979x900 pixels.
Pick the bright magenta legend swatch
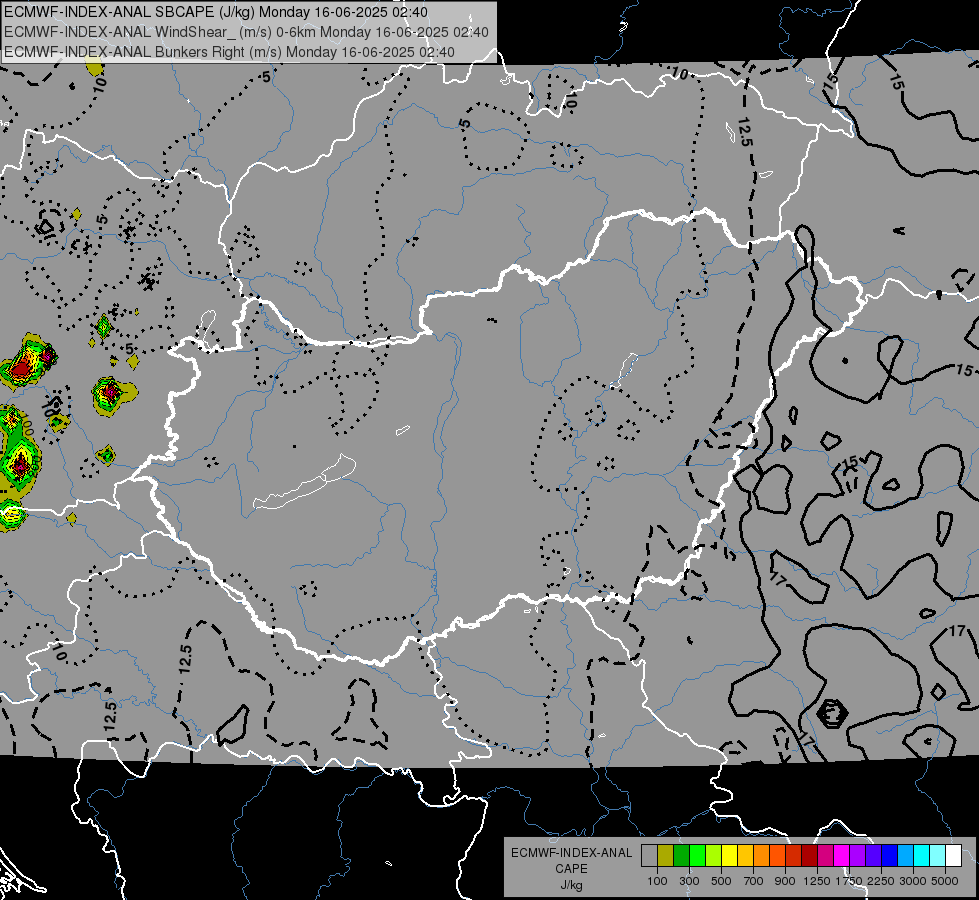coord(842,855)
